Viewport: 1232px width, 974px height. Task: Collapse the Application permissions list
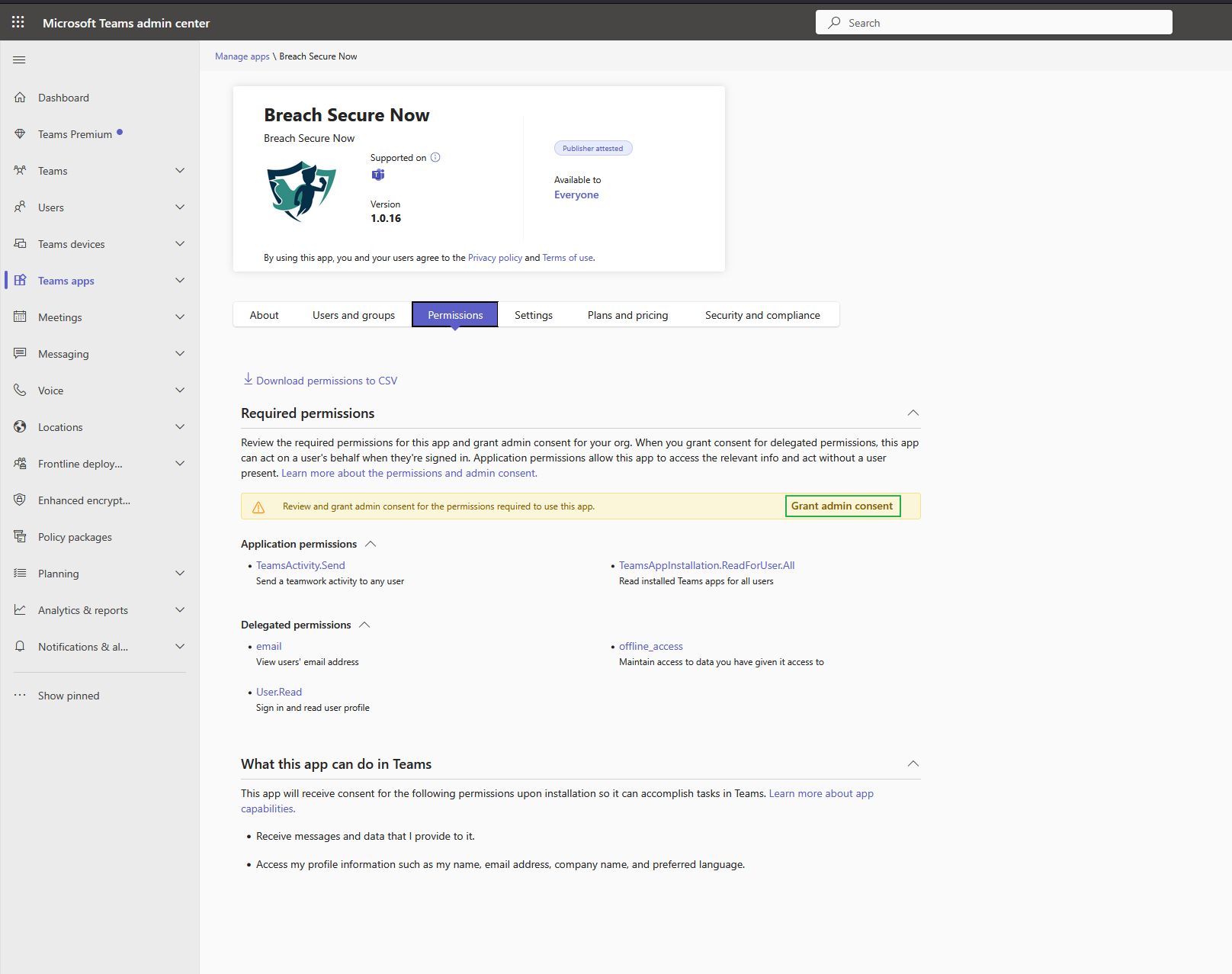tap(371, 544)
